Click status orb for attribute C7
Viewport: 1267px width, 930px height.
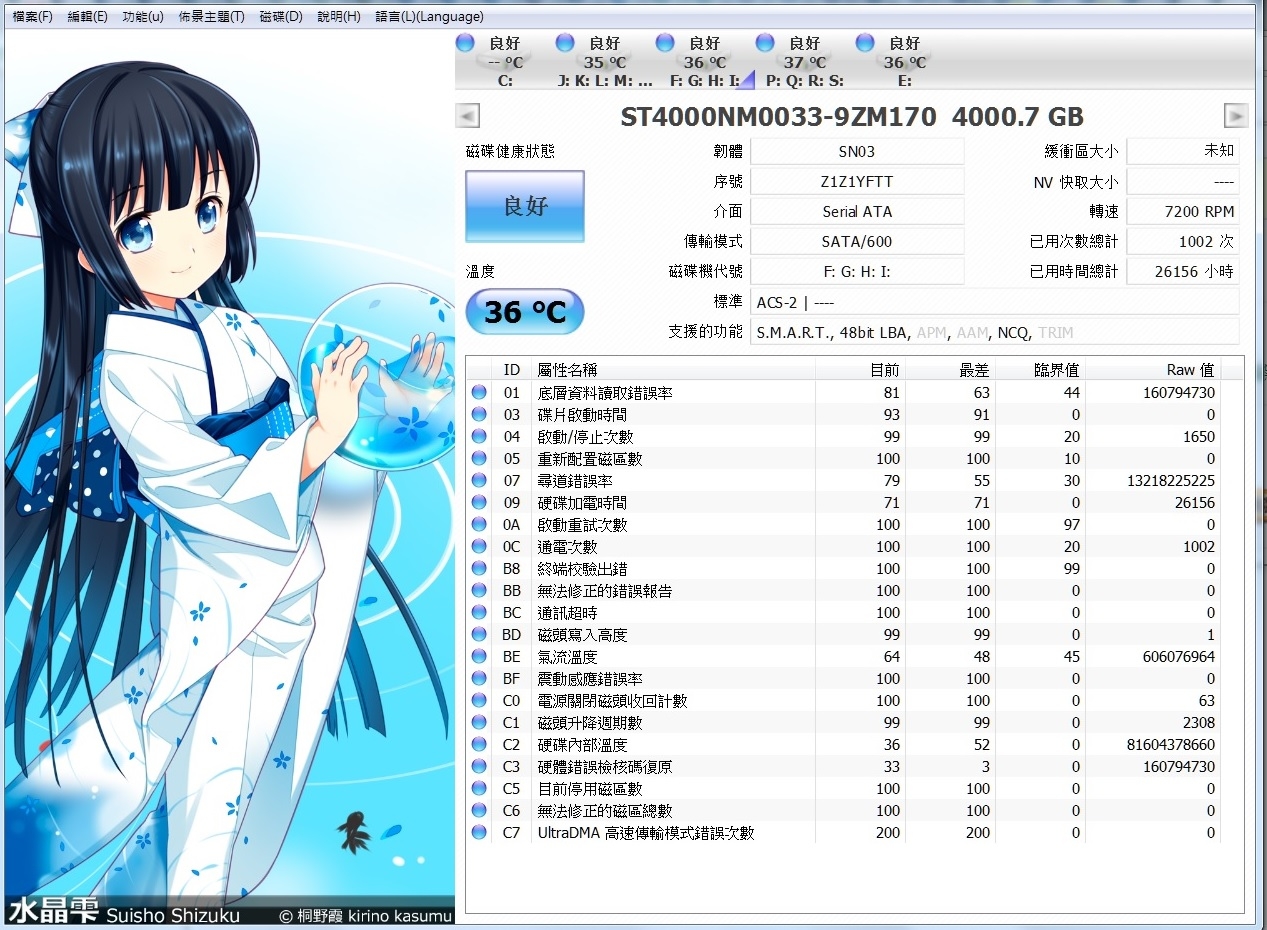pos(479,833)
